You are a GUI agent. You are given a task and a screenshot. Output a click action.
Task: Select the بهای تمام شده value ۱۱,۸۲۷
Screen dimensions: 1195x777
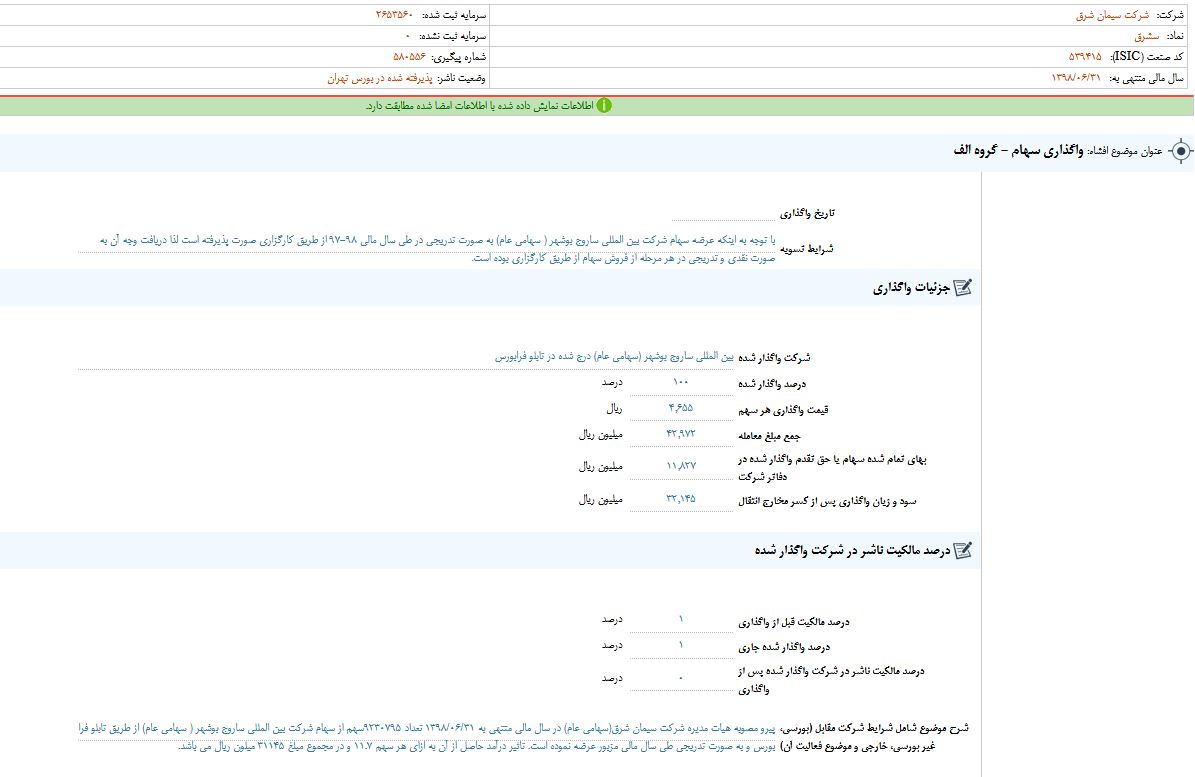pos(681,466)
